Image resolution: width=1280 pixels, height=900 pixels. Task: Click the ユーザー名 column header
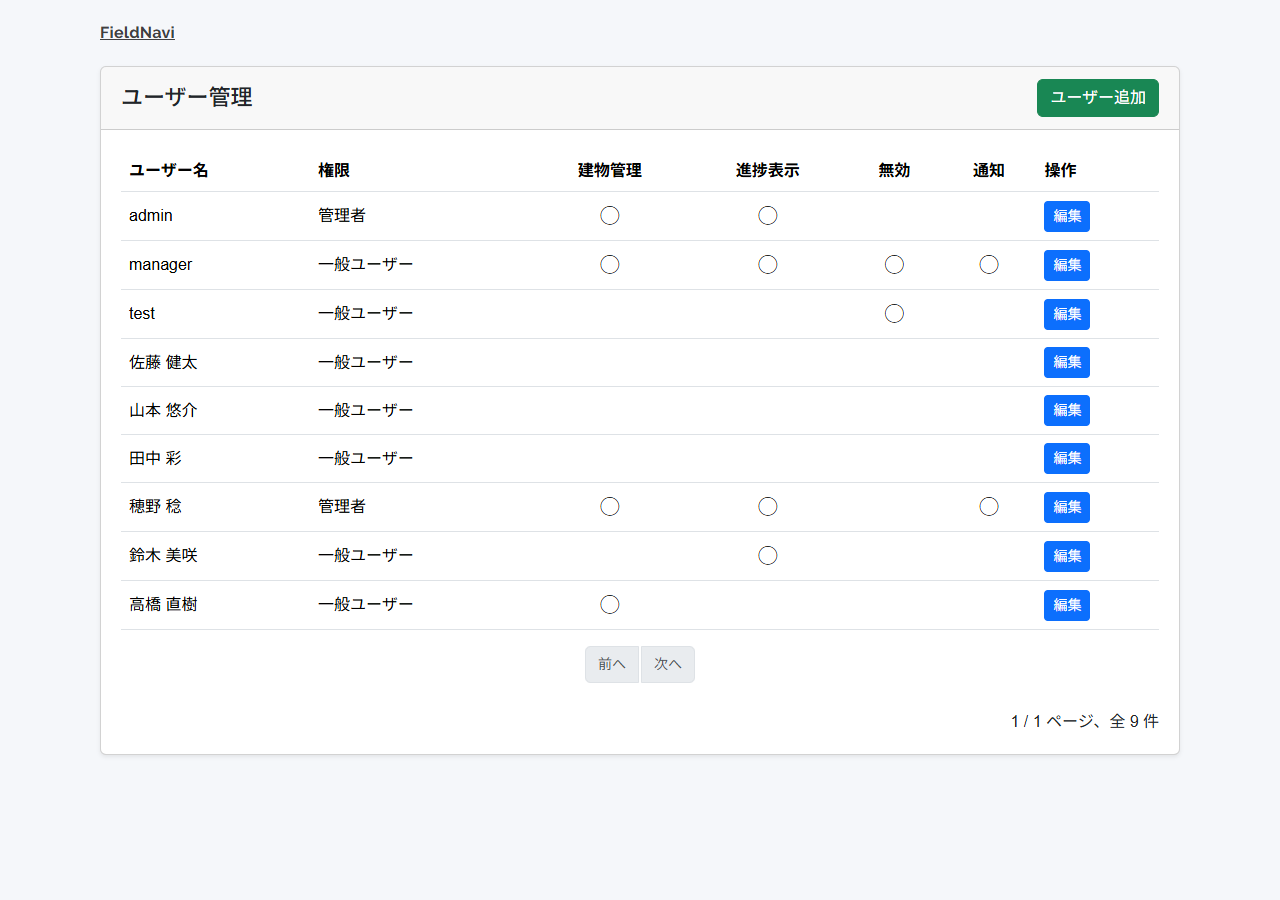click(169, 170)
